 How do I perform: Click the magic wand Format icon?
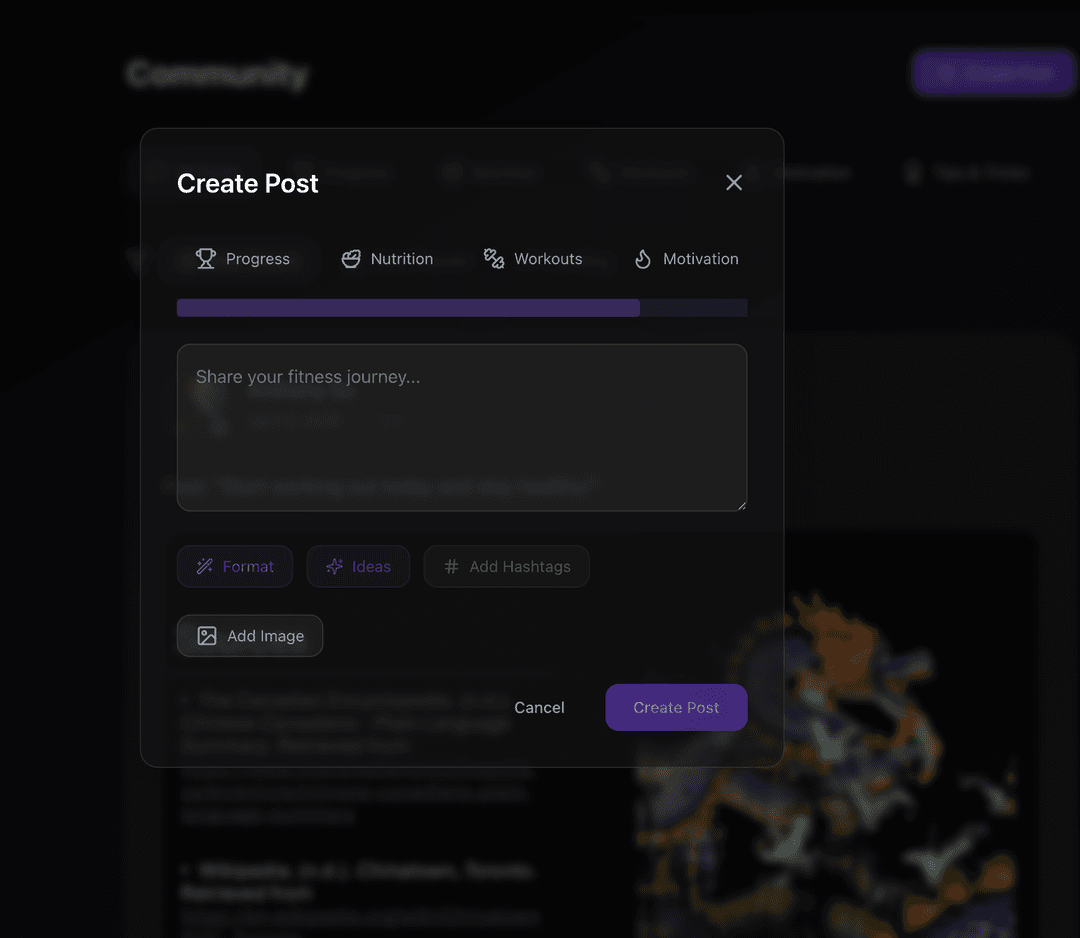(205, 566)
